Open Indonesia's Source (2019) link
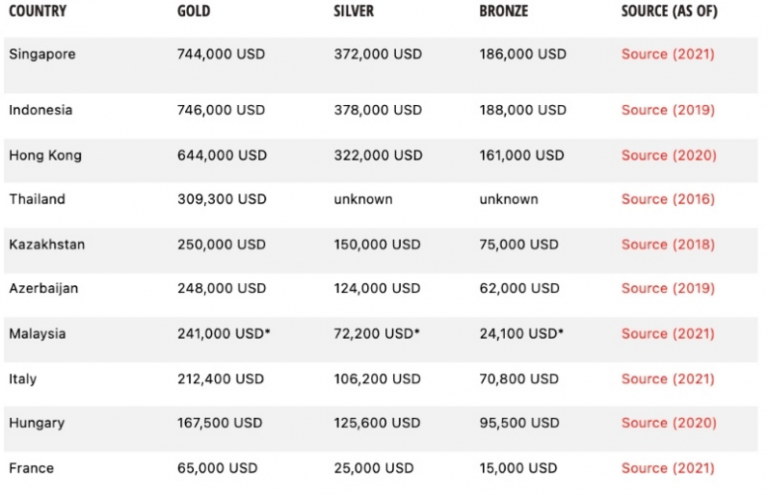The width and height of the screenshot is (768, 495). coord(668,110)
